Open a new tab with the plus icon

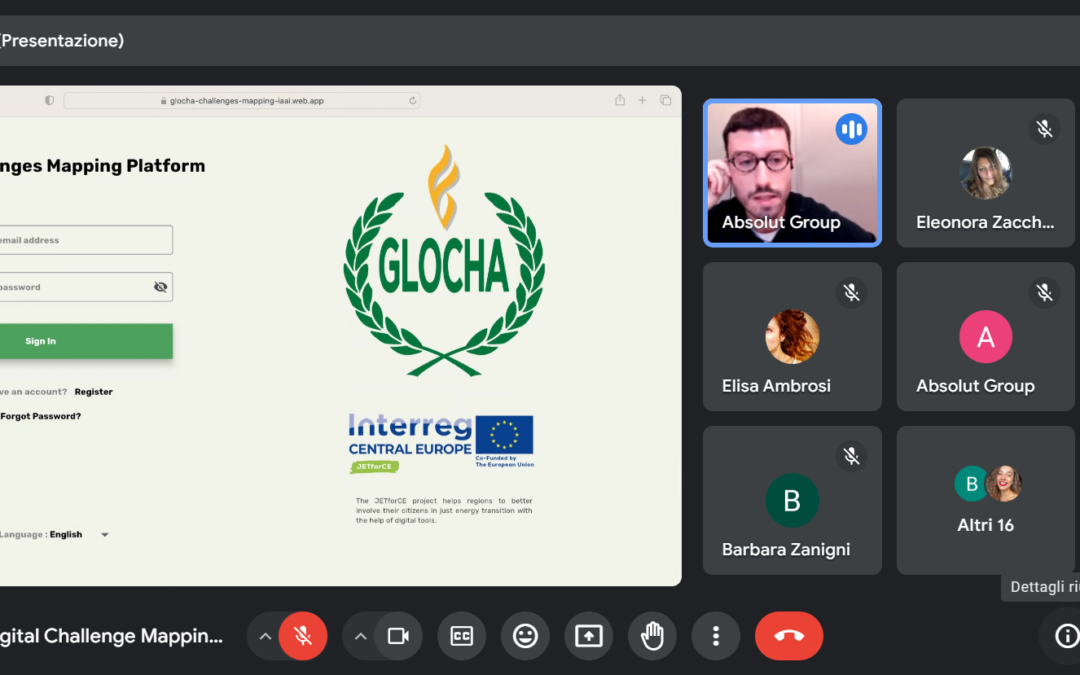[x=642, y=101]
